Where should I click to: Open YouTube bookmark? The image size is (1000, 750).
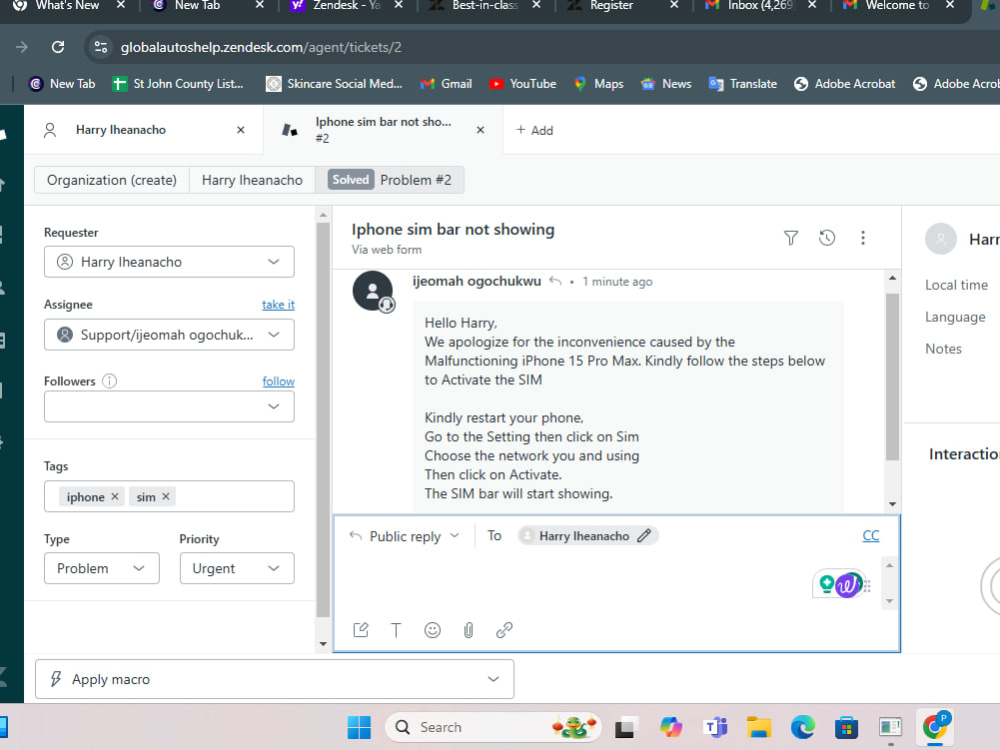tap(522, 84)
